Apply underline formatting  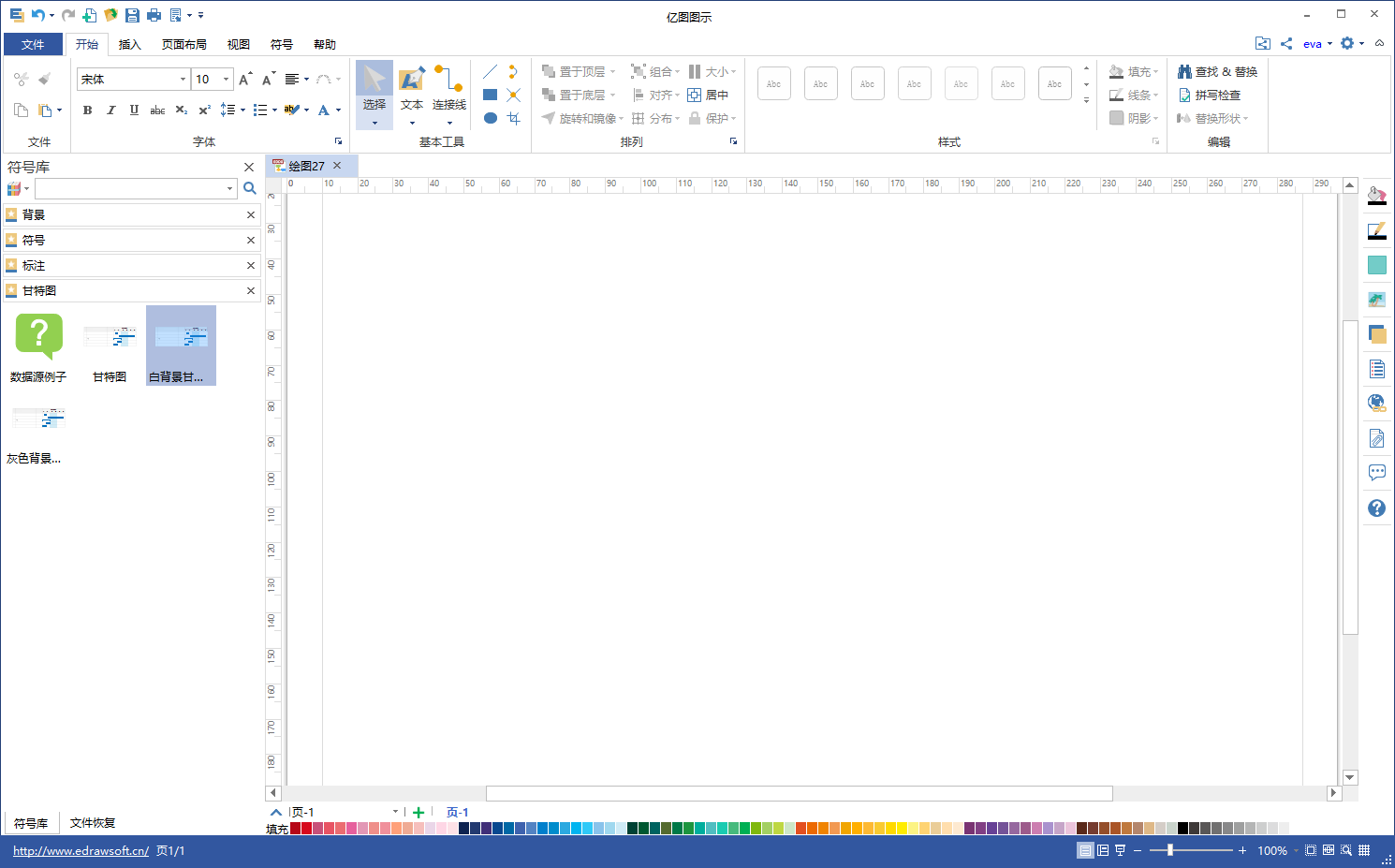coord(134,110)
